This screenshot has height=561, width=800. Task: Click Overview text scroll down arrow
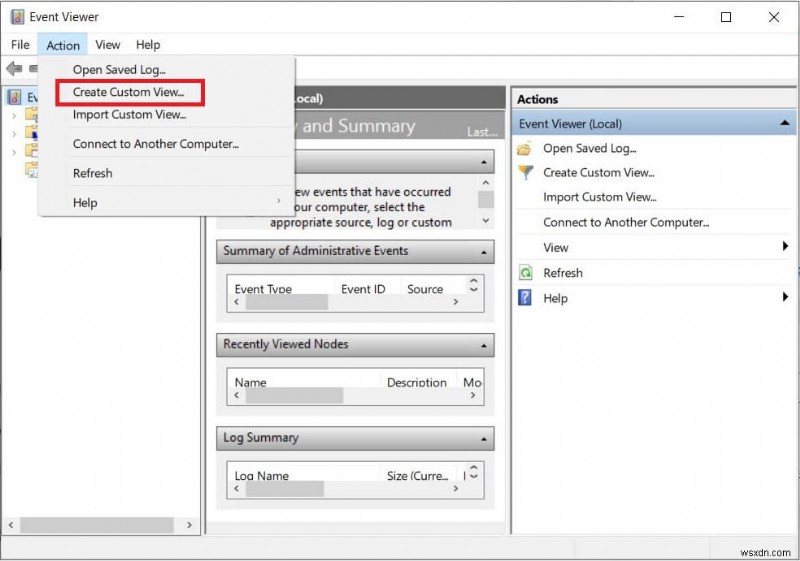(x=486, y=221)
